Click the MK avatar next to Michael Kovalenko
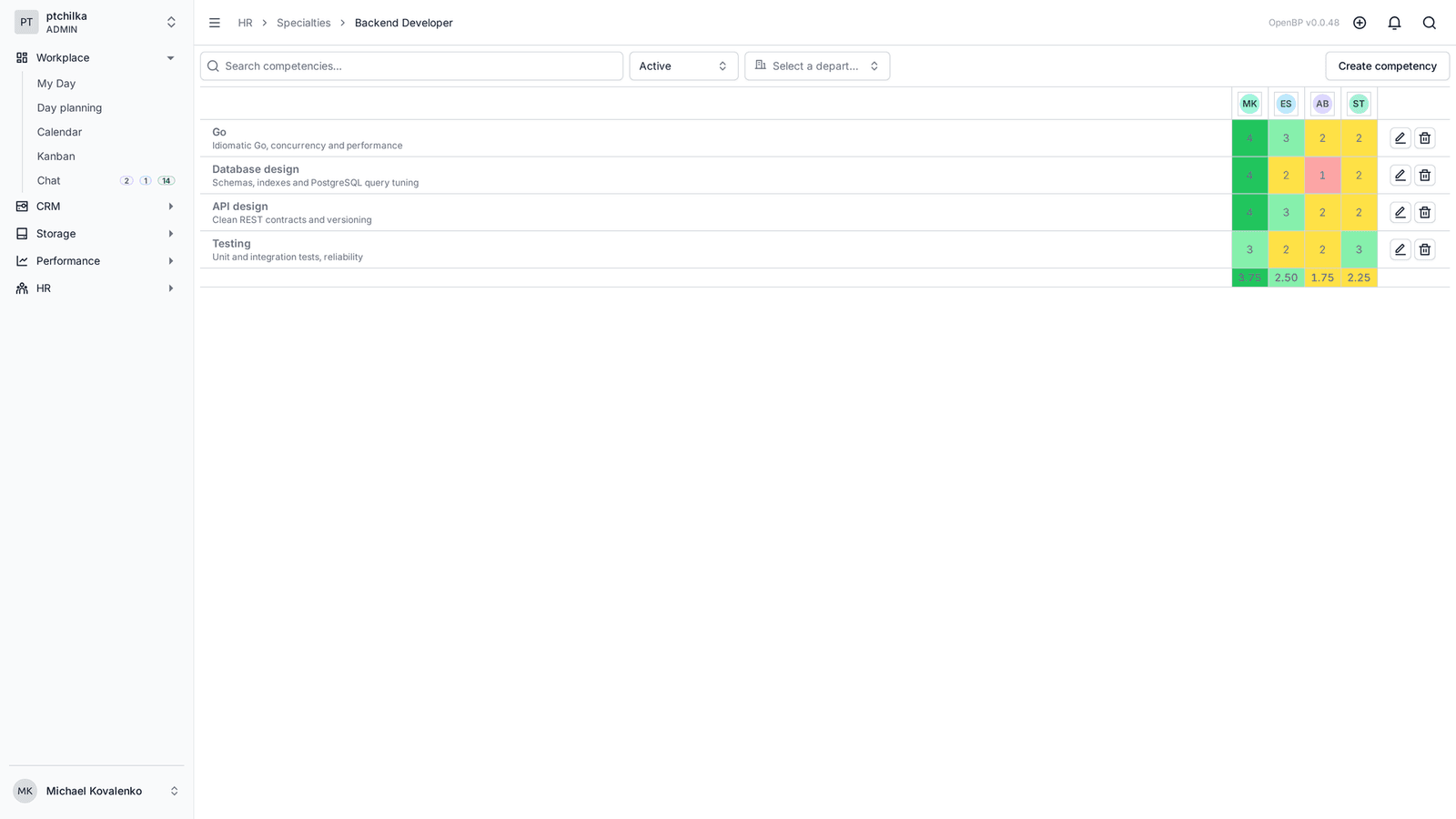 pyautogui.click(x=25, y=791)
